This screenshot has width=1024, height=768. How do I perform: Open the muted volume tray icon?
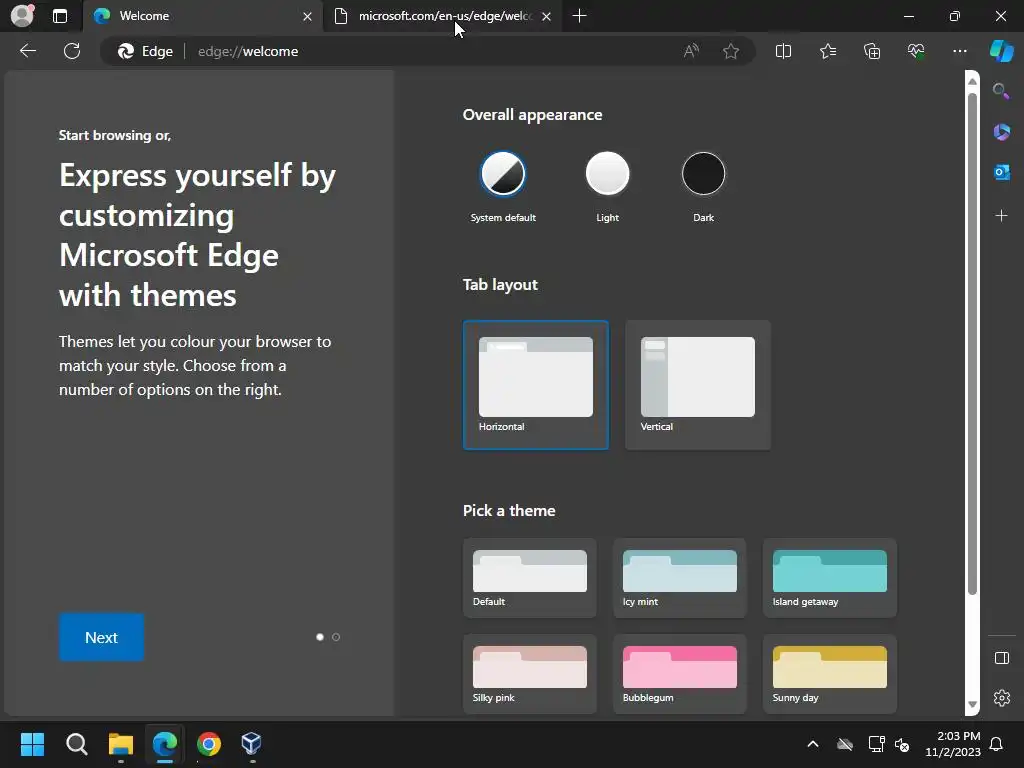pos(902,744)
